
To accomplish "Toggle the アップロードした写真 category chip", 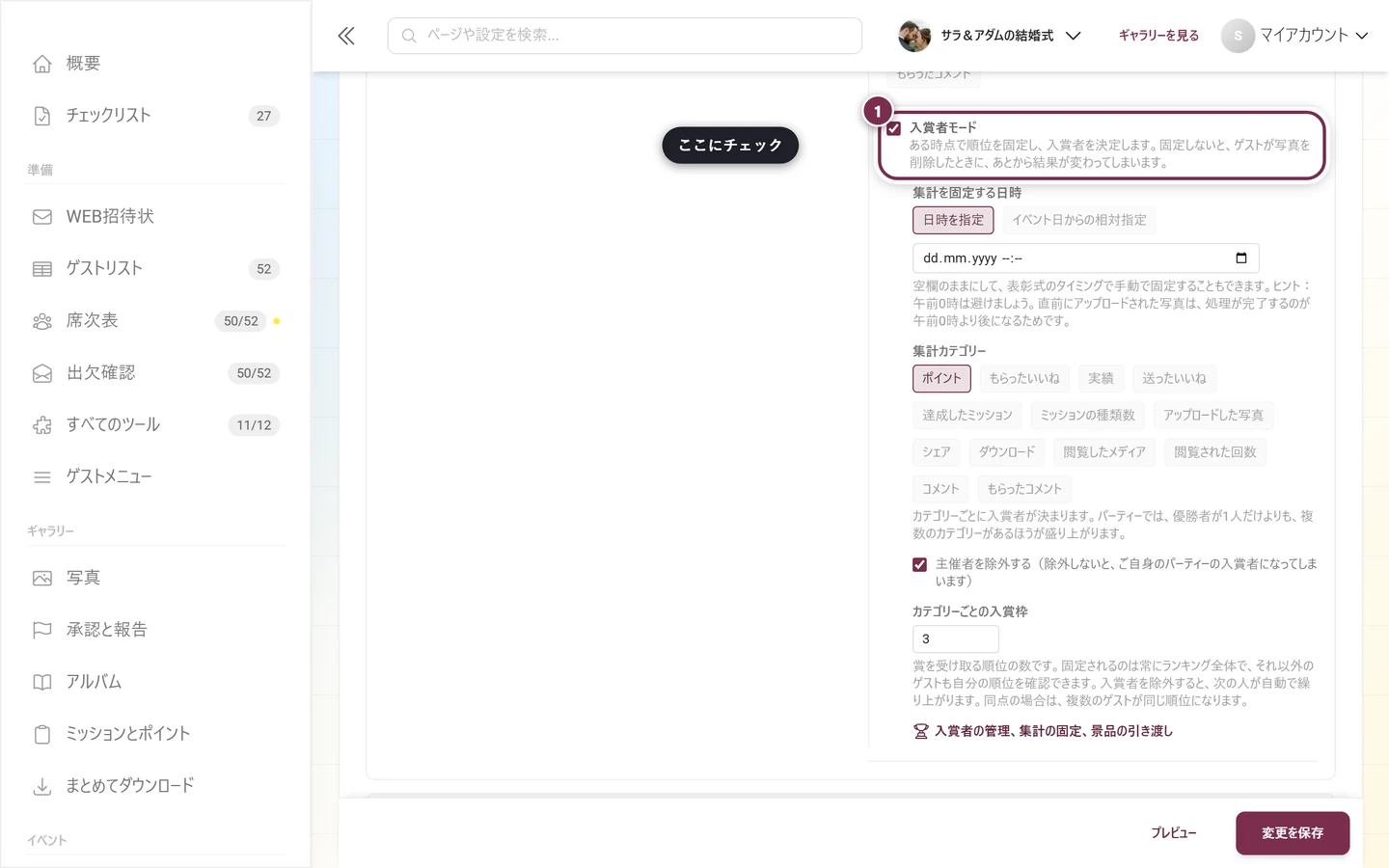I will [1213, 415].
